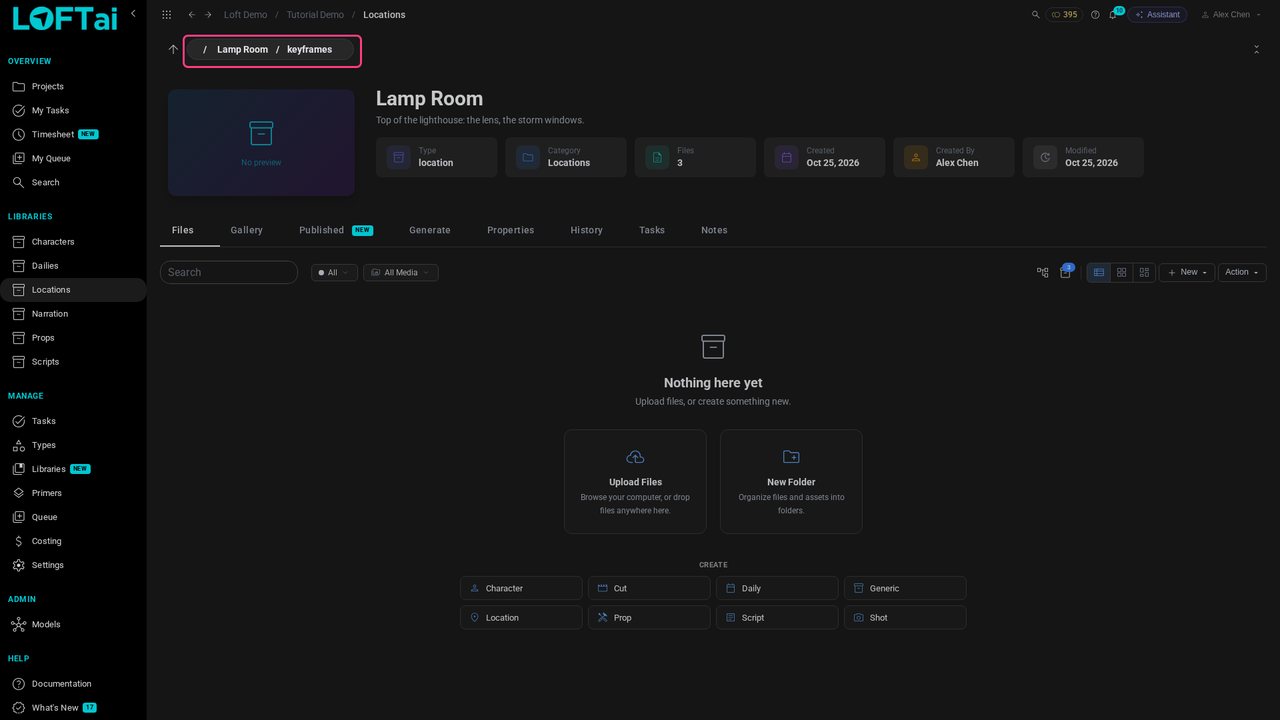
Task: Switch to the Published tab
Action: coord(335,230)
